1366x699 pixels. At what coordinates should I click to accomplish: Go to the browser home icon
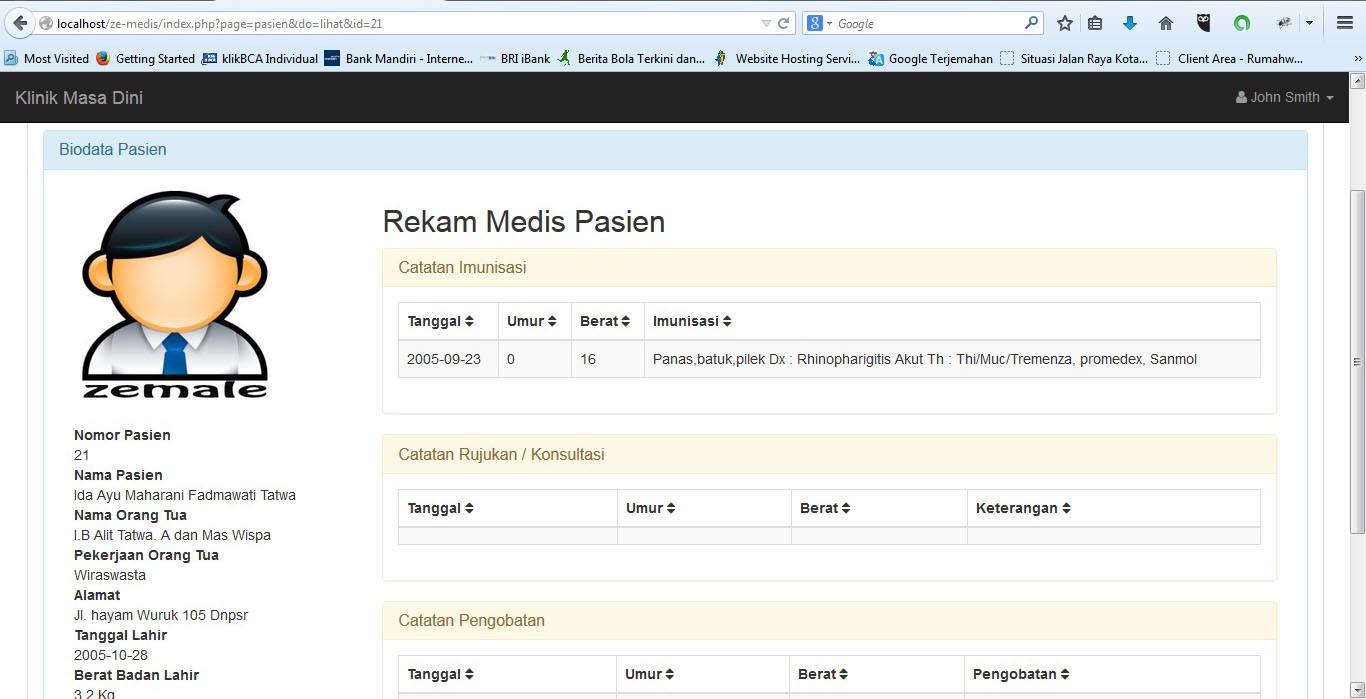1165,23
